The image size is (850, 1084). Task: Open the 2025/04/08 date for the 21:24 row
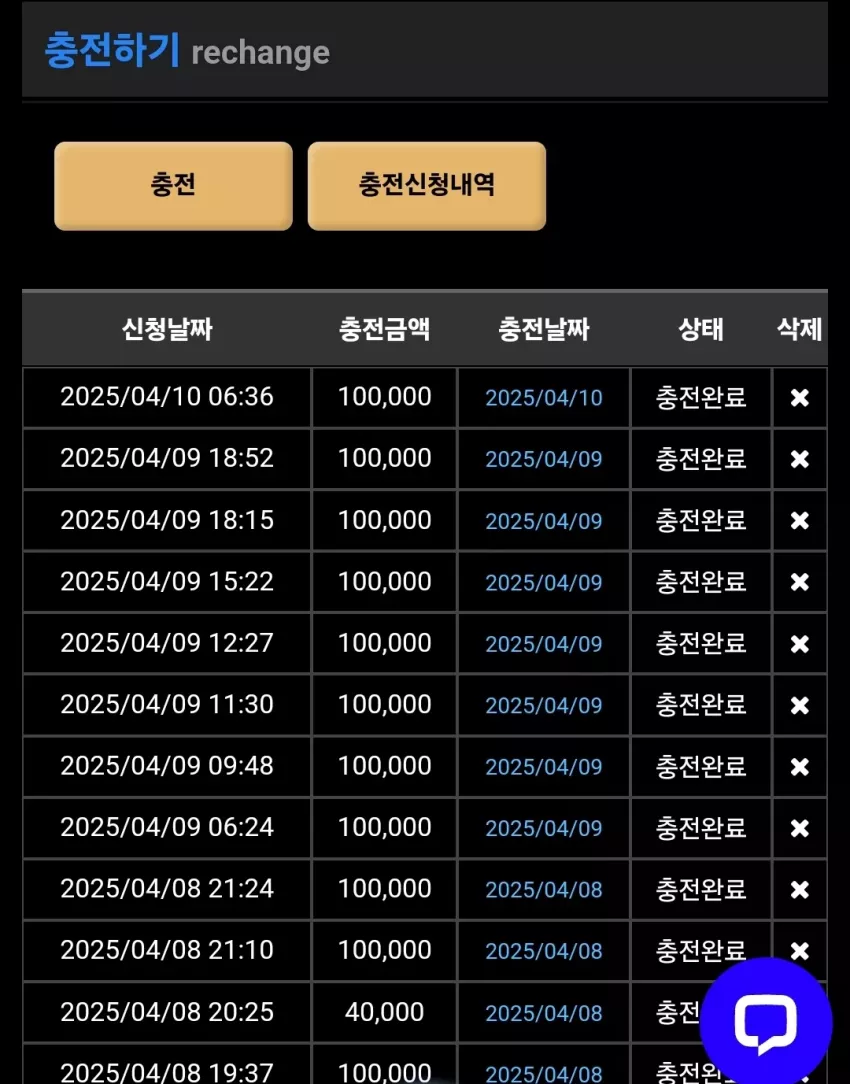tap(544, 890)
